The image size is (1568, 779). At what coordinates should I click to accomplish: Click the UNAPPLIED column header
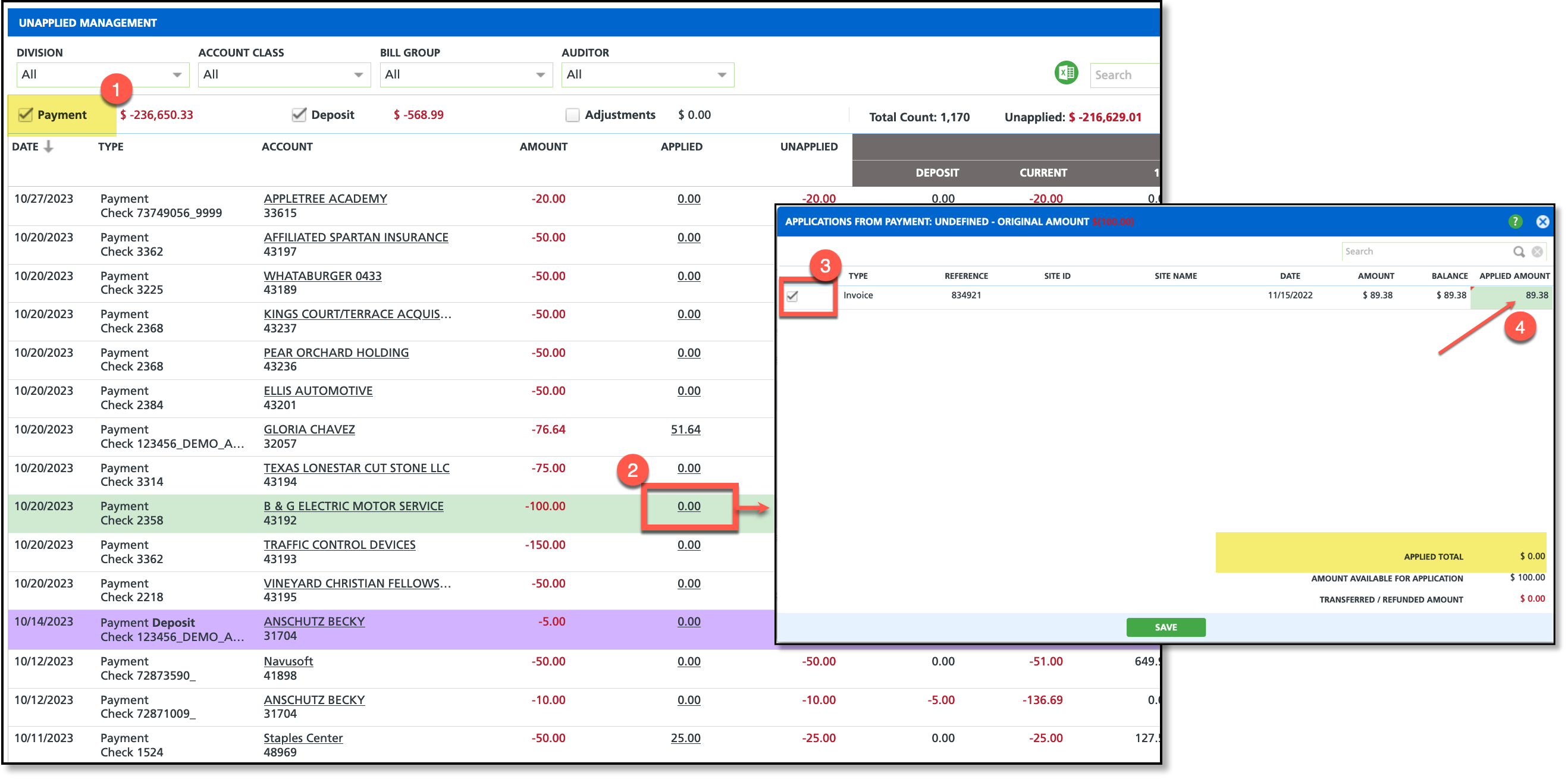808,147
